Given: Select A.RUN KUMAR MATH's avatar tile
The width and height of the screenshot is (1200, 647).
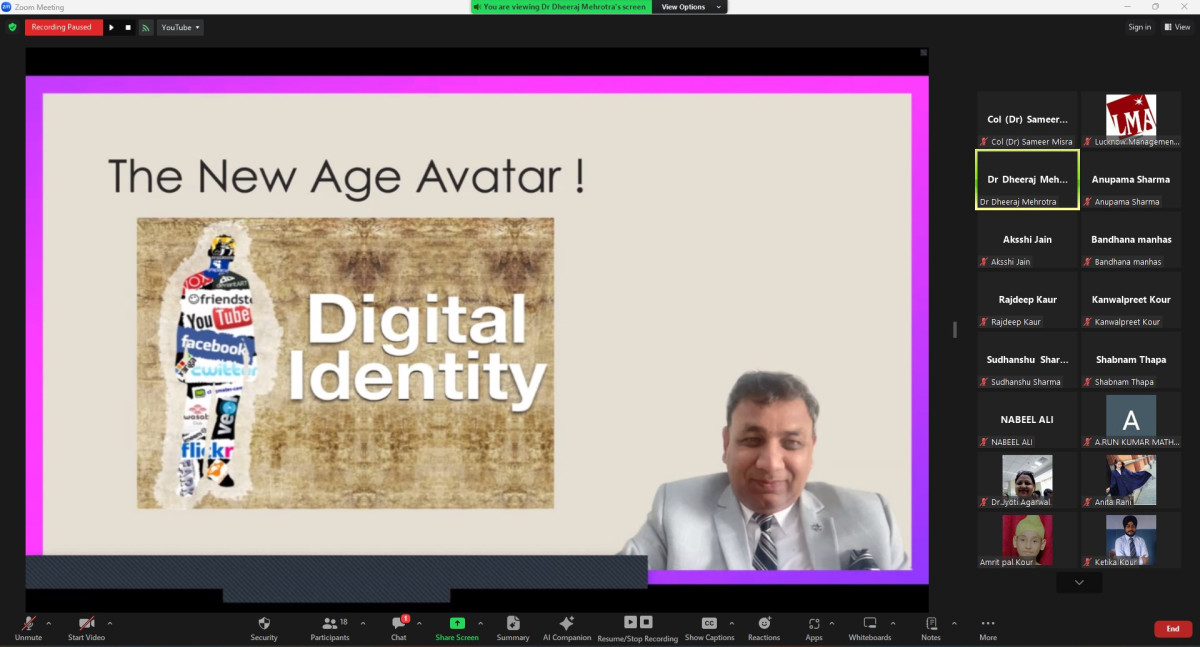Looking at the screenshot, I should pos(1131,420).
